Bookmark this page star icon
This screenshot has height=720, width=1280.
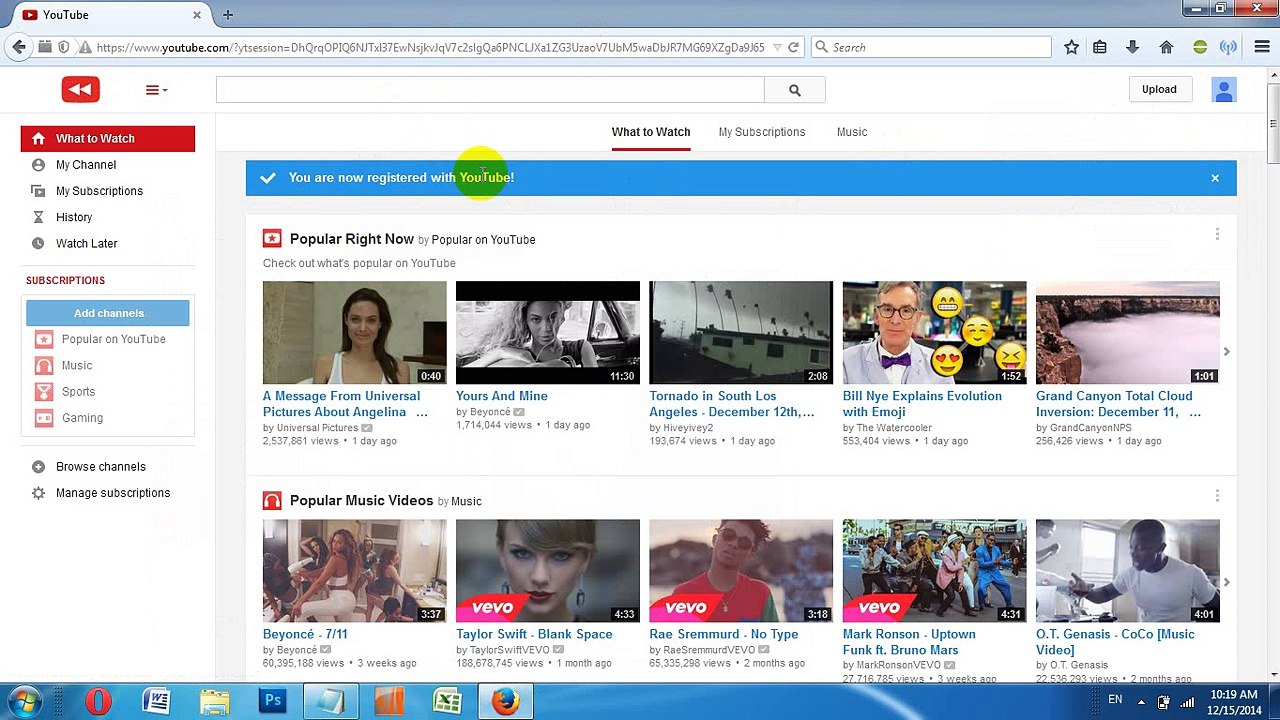click(x=1071, y=47)
